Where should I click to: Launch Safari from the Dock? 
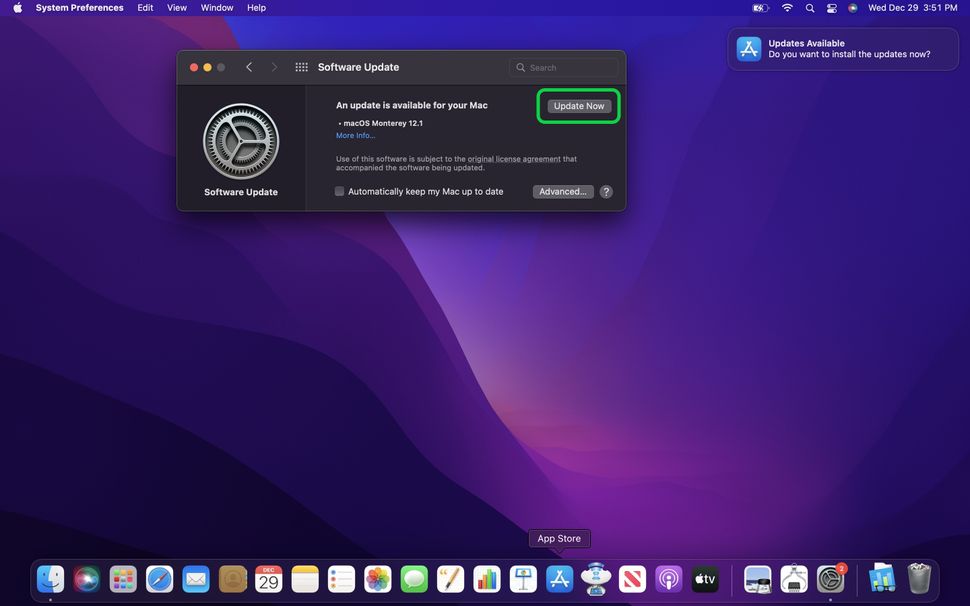(158, 578)
